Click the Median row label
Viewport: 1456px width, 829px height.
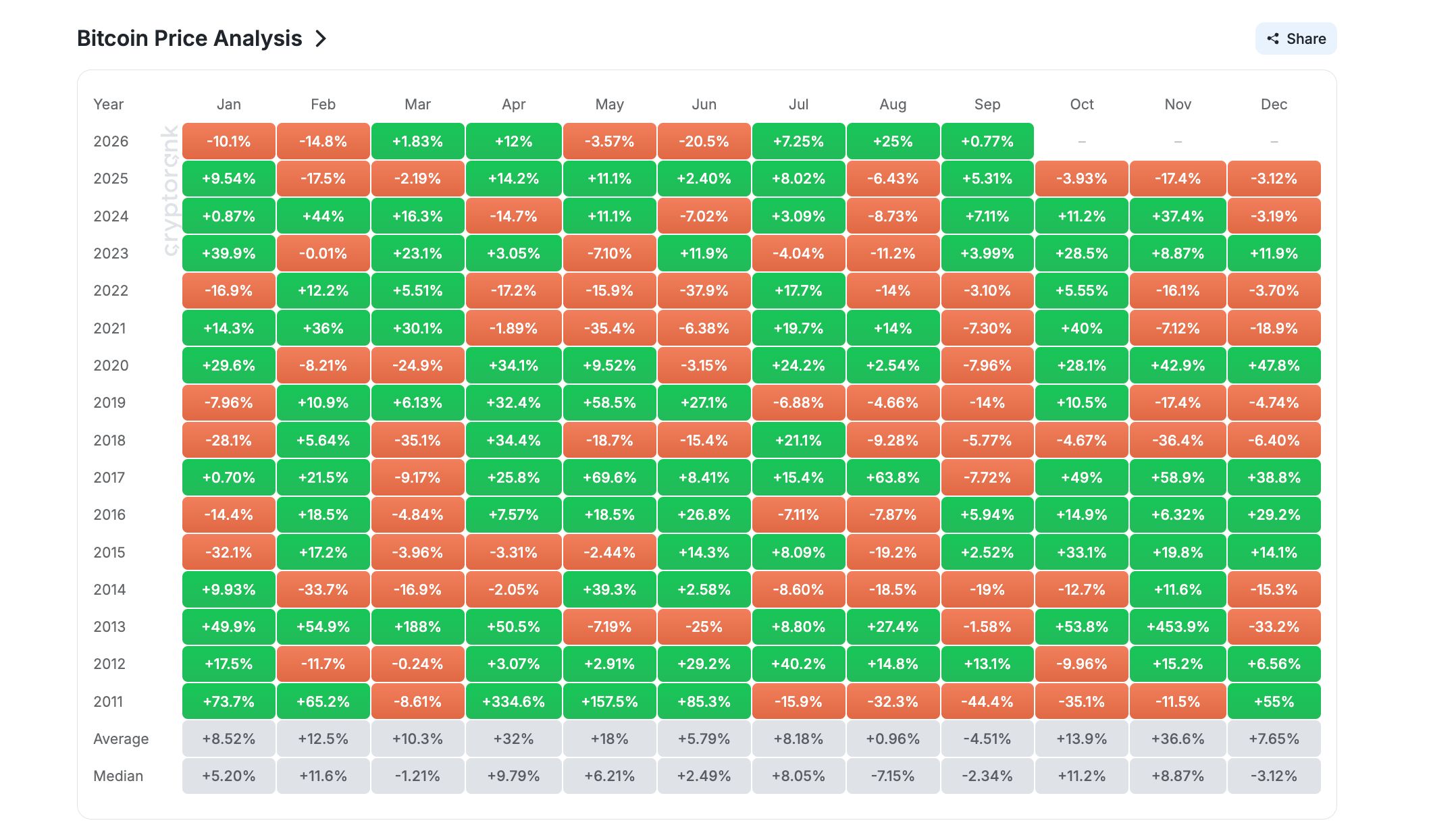click(118, 776)
